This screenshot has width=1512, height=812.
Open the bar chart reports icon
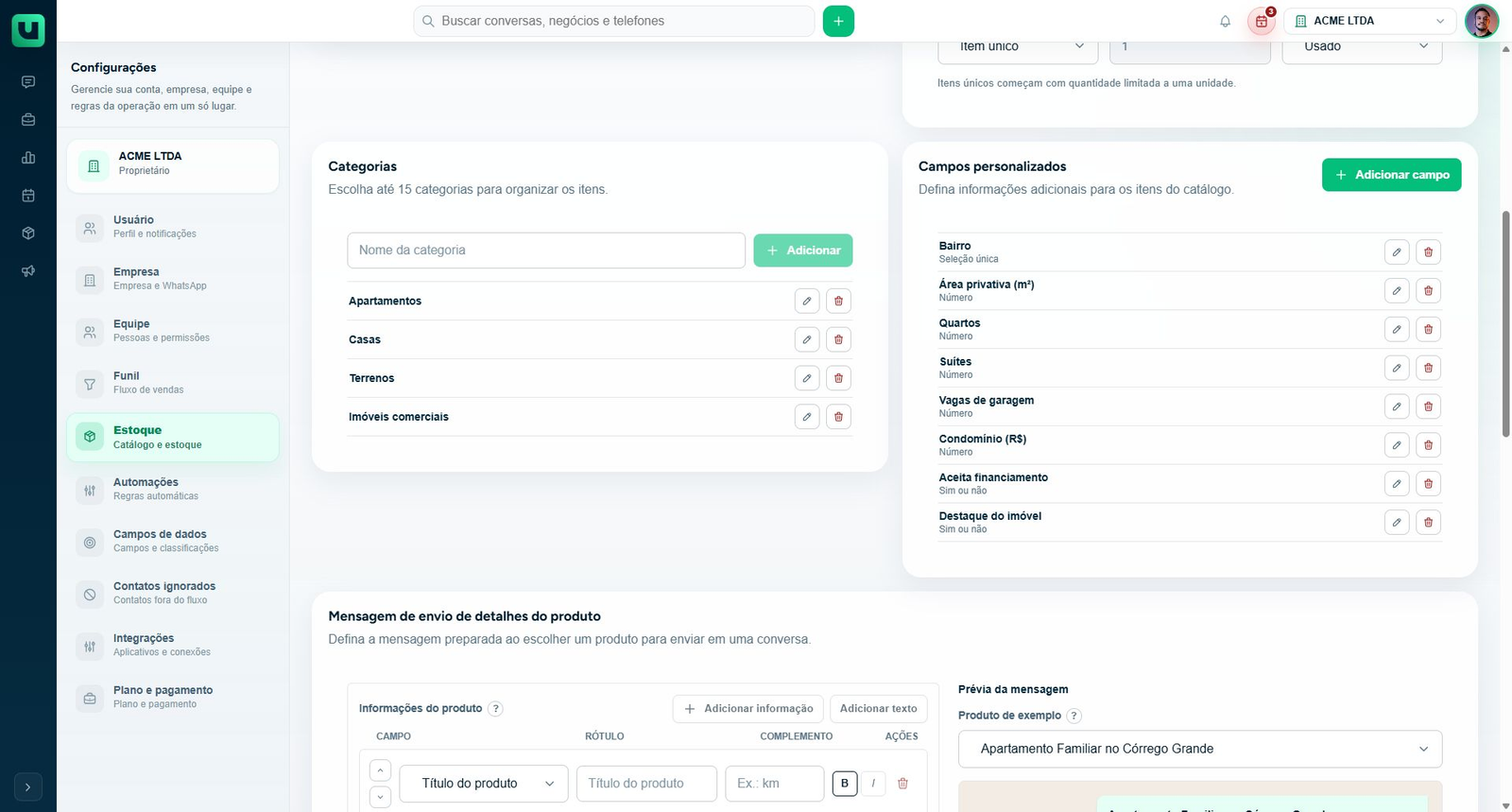click(28, 158)
